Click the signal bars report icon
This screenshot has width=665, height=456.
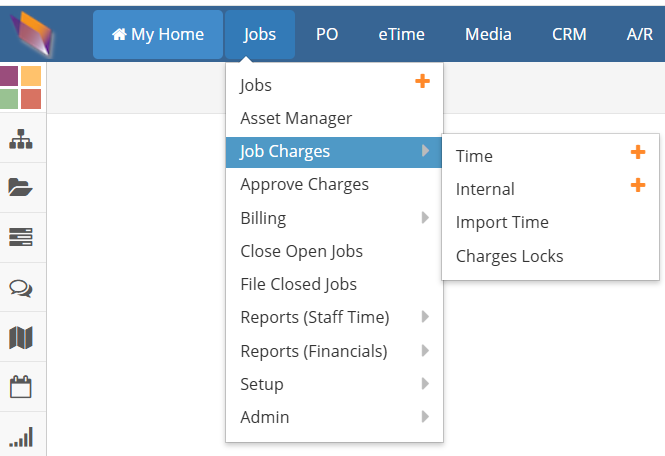(21, 437)
